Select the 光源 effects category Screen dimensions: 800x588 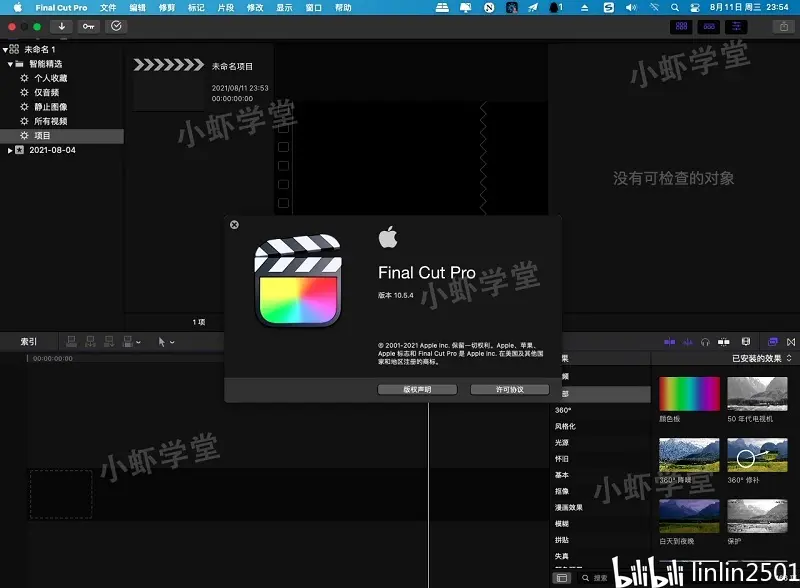pyautogui.click(x=561, y=443)
